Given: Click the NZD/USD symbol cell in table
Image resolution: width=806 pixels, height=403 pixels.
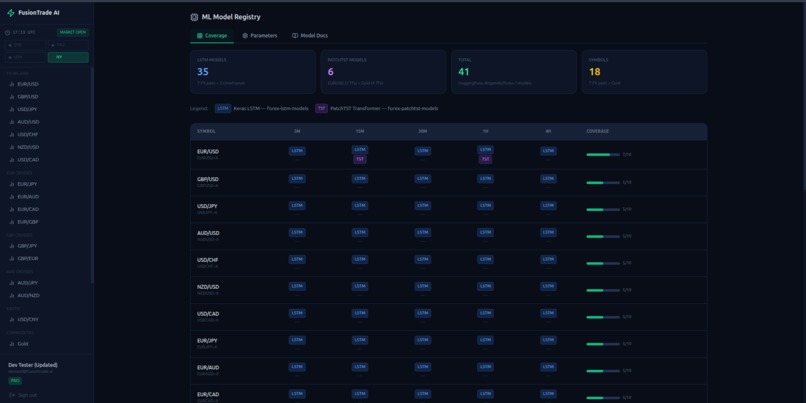Looking at the screenshot, I should [x=208, y=289].
